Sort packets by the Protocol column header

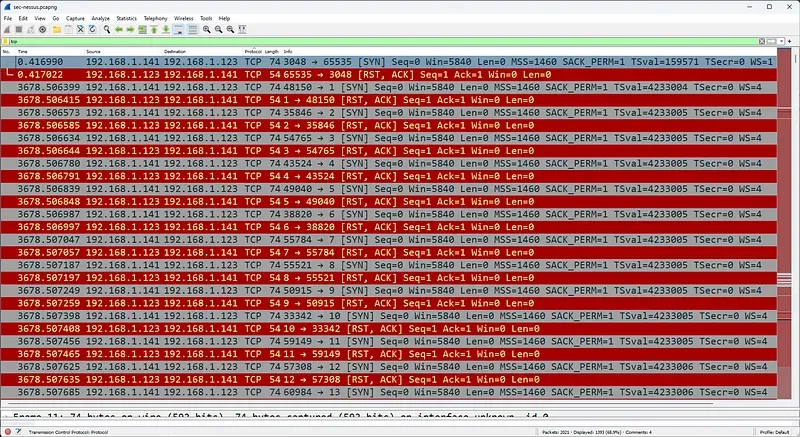tap(253, 52)
